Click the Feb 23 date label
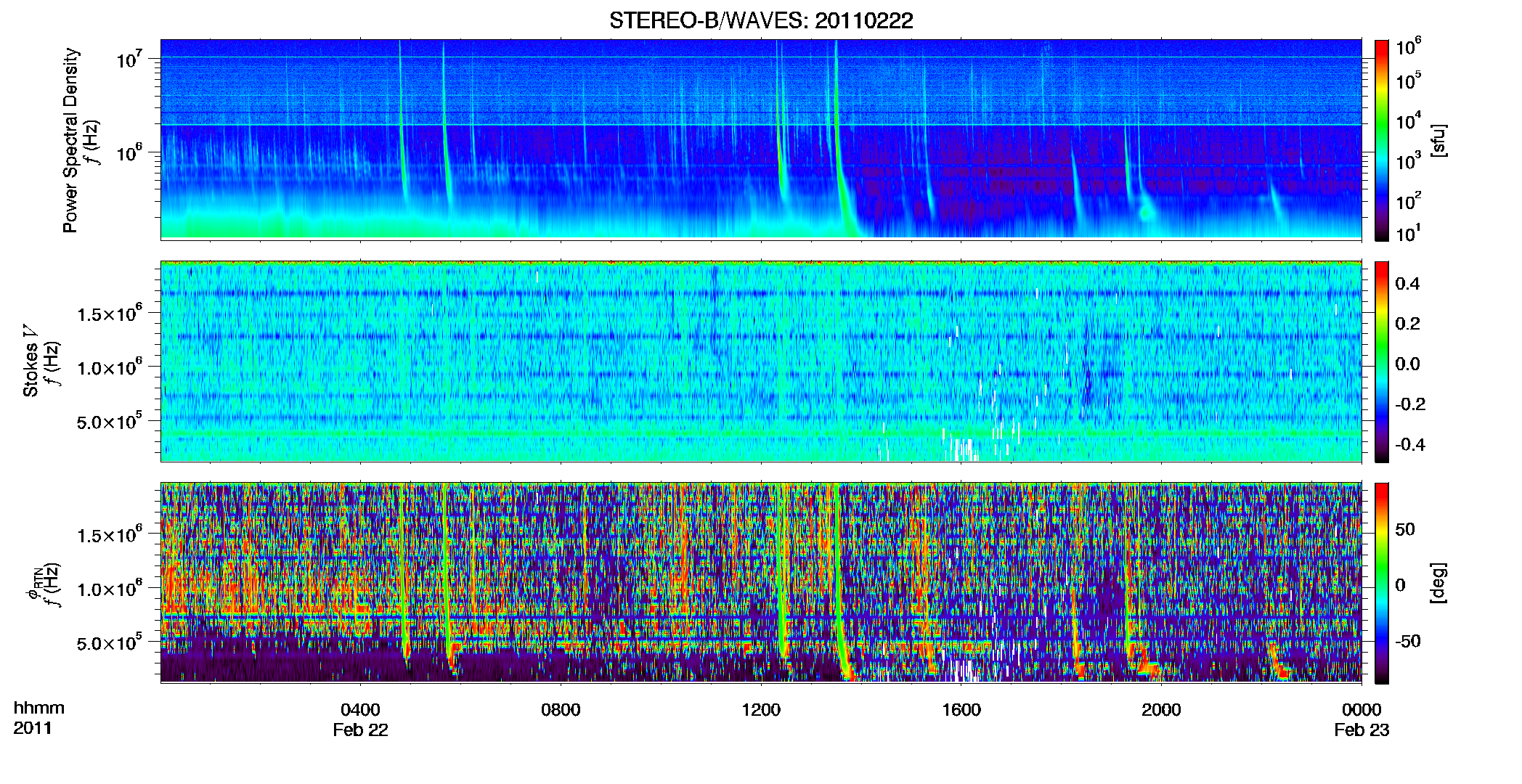 coord(1362,730)
